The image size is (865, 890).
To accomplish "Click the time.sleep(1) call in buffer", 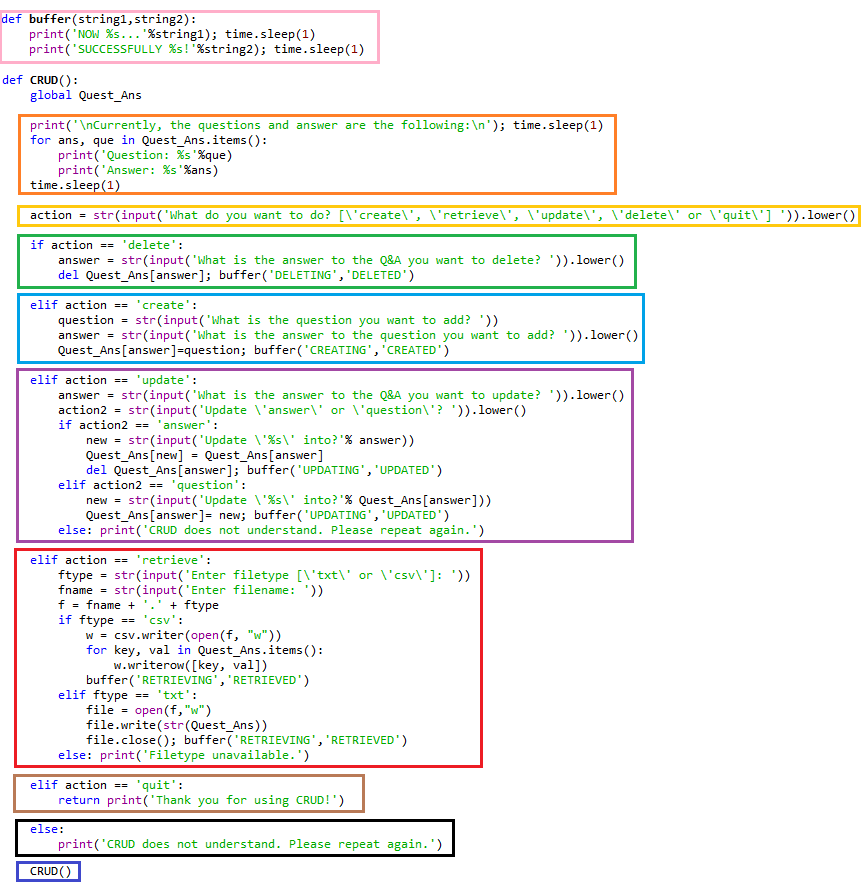I will (270, 33).
